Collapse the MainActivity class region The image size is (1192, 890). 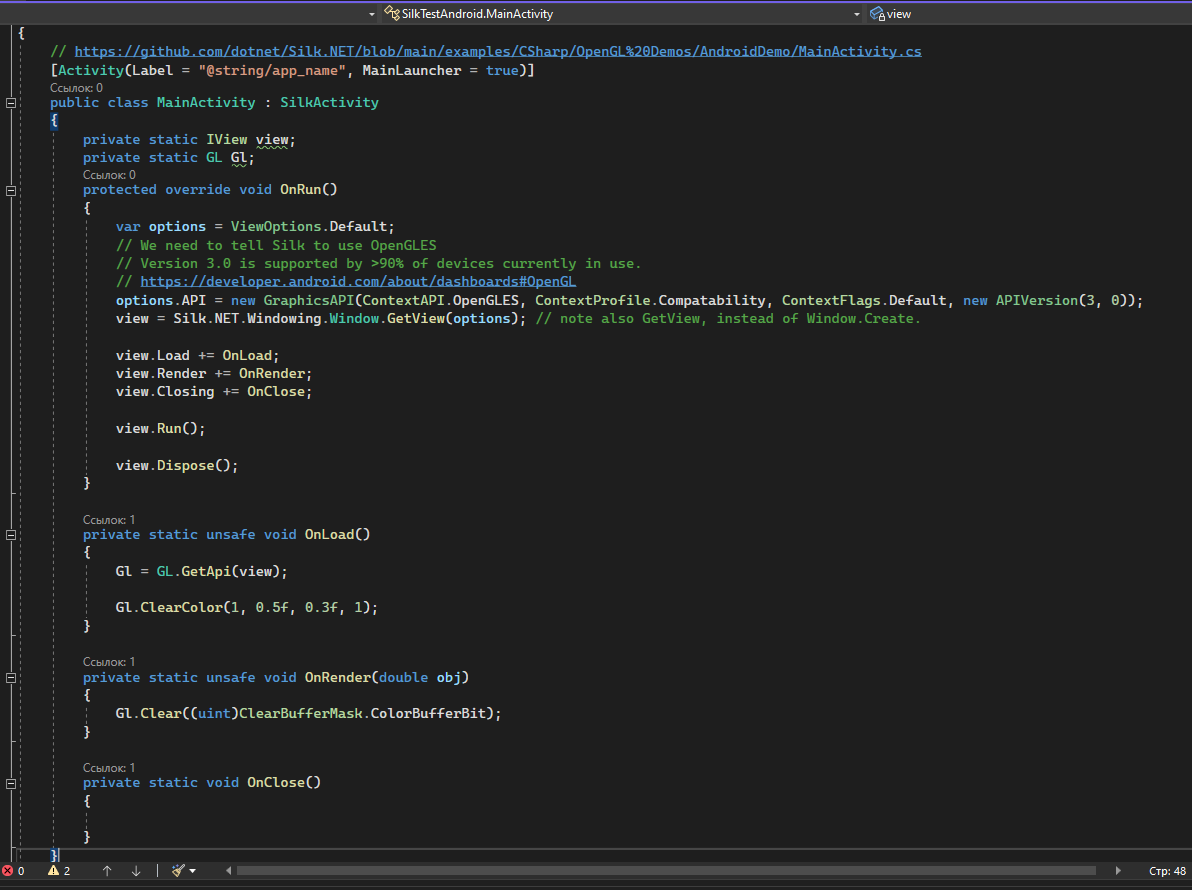10,102
